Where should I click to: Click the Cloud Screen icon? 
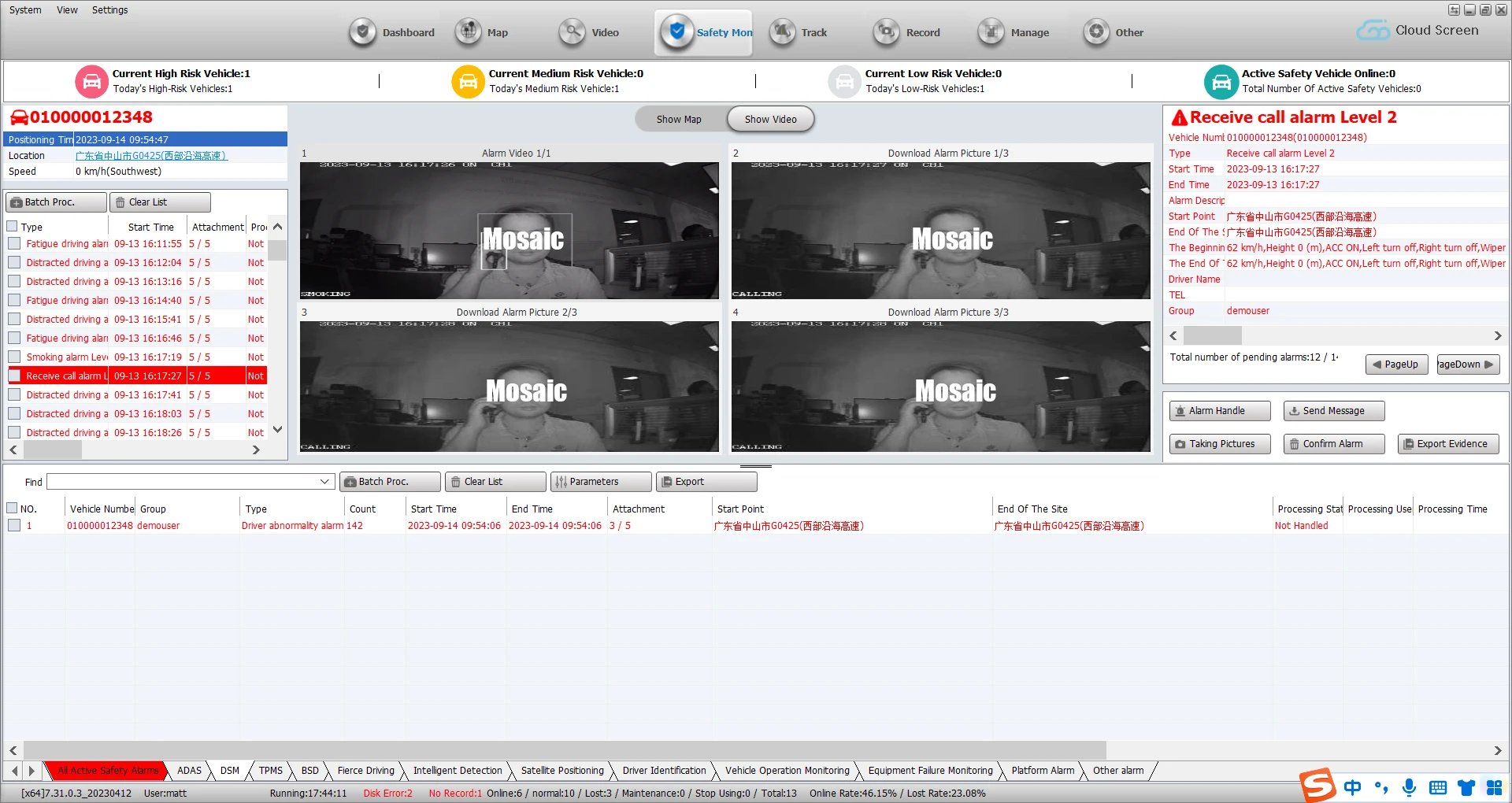pyautogui.click(x=1373, y=31)
